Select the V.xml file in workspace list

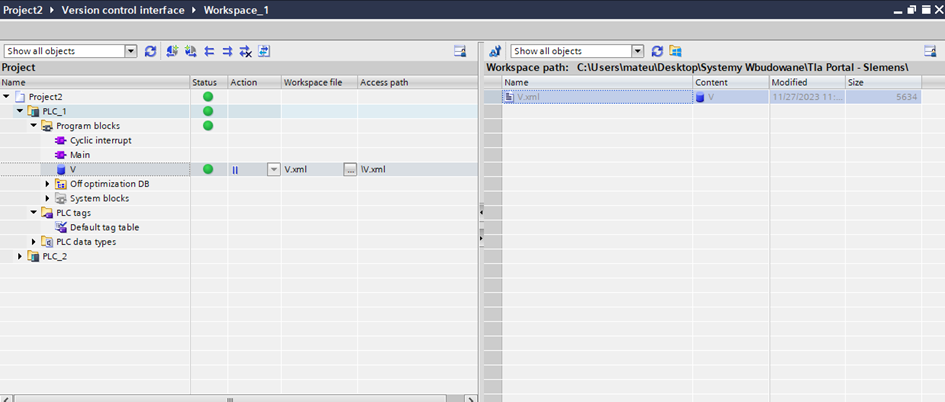(x=528, y=97)
